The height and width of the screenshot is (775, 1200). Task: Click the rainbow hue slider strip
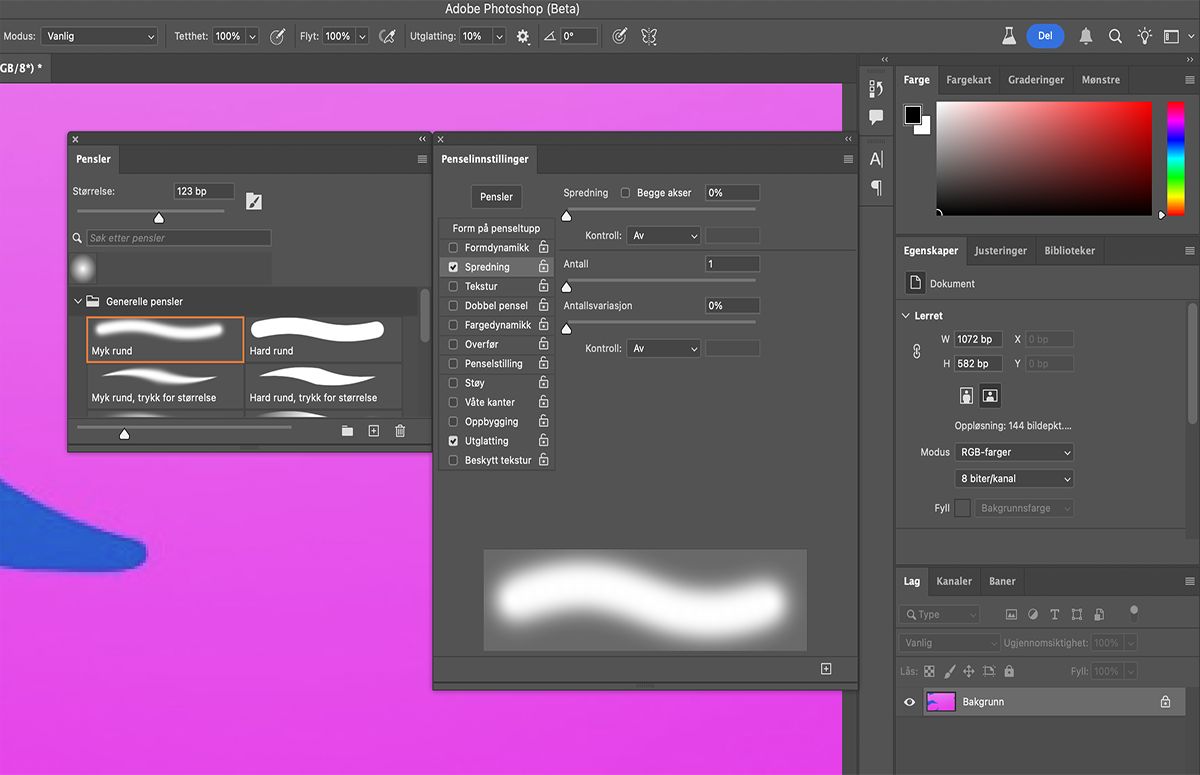coord(1175,157)
